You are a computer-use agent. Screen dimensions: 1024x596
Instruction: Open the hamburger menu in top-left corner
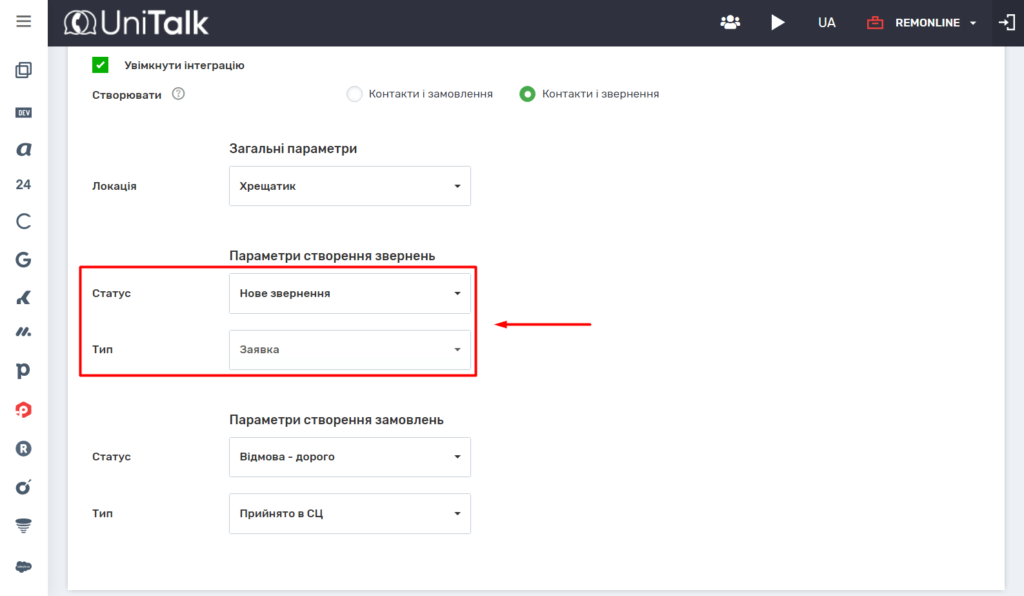(x=24, y=21)
